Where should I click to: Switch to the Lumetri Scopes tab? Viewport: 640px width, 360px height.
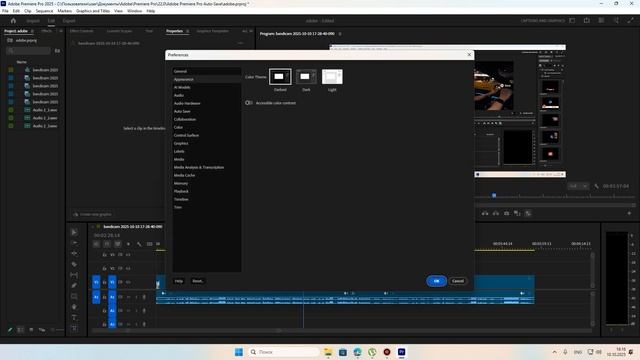tap(119, 31)
